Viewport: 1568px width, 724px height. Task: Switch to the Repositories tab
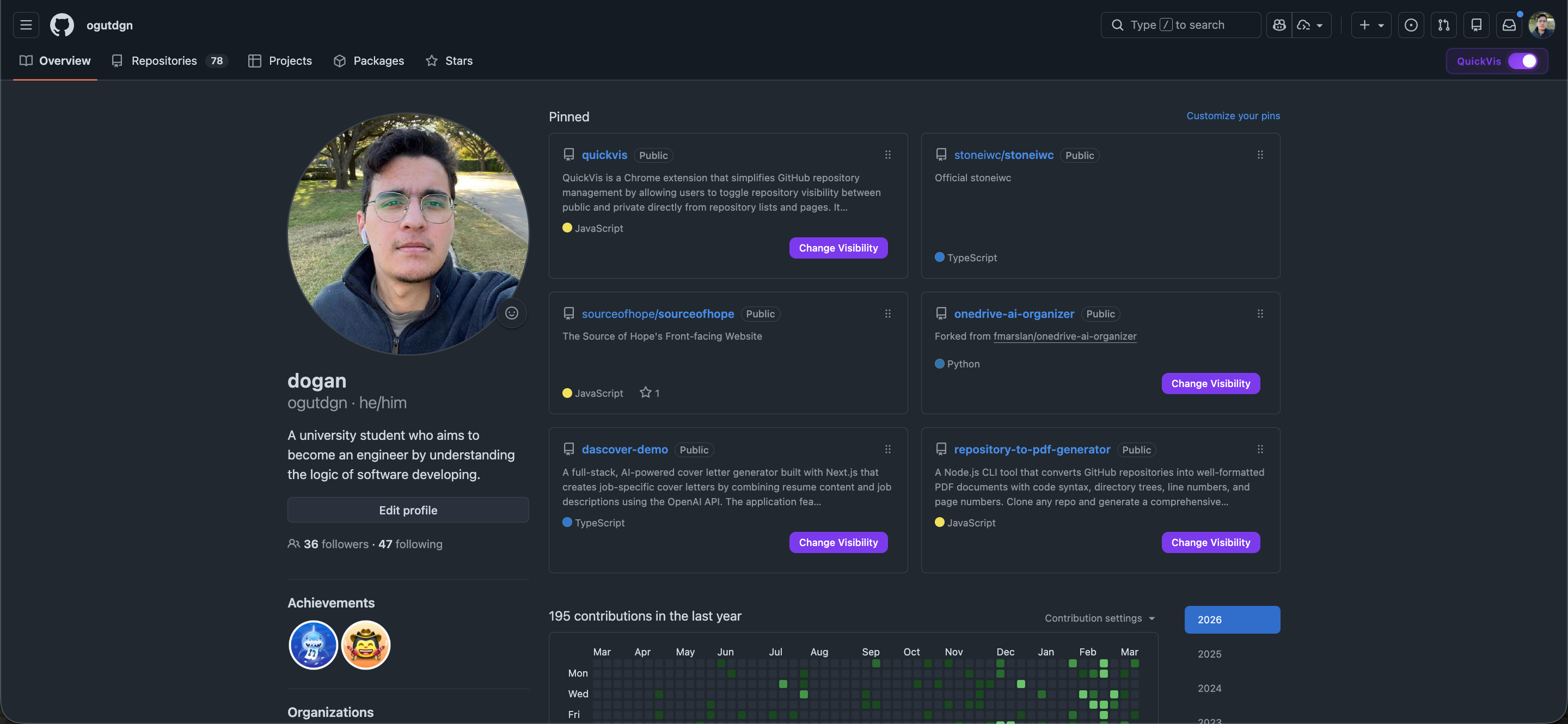(164, 61)
